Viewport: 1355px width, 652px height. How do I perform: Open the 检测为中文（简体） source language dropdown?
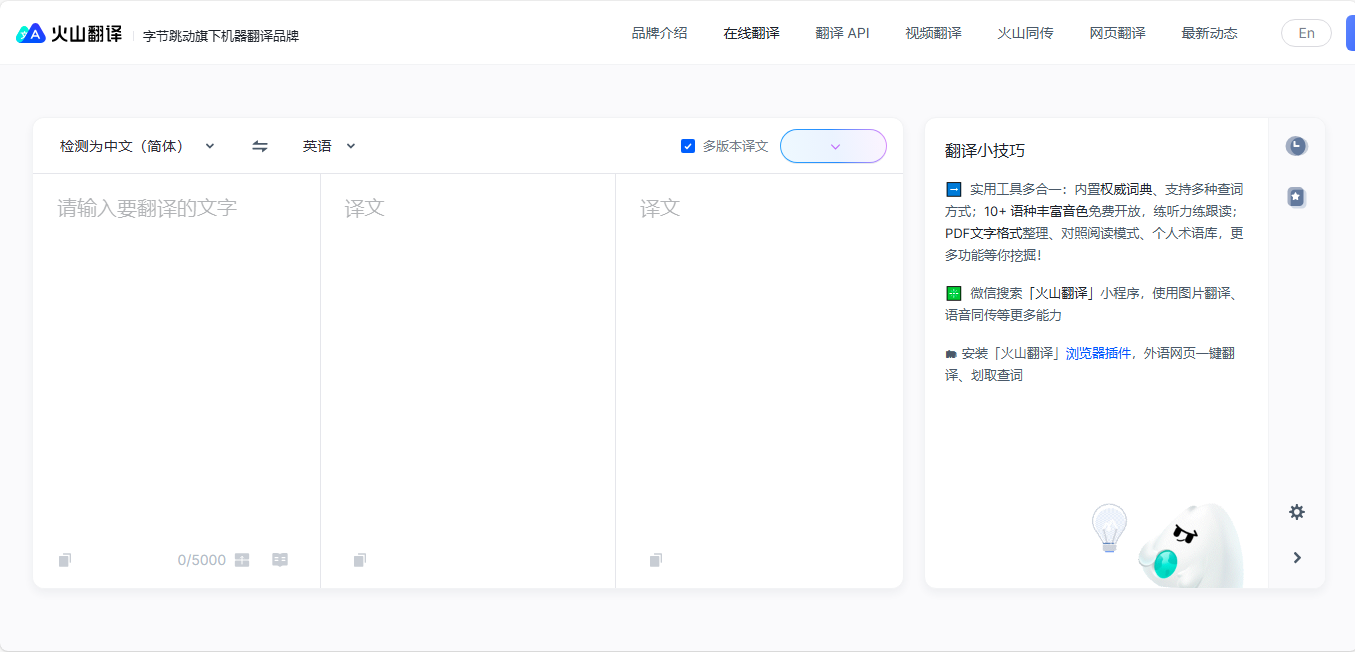click(x=137, y=146)
